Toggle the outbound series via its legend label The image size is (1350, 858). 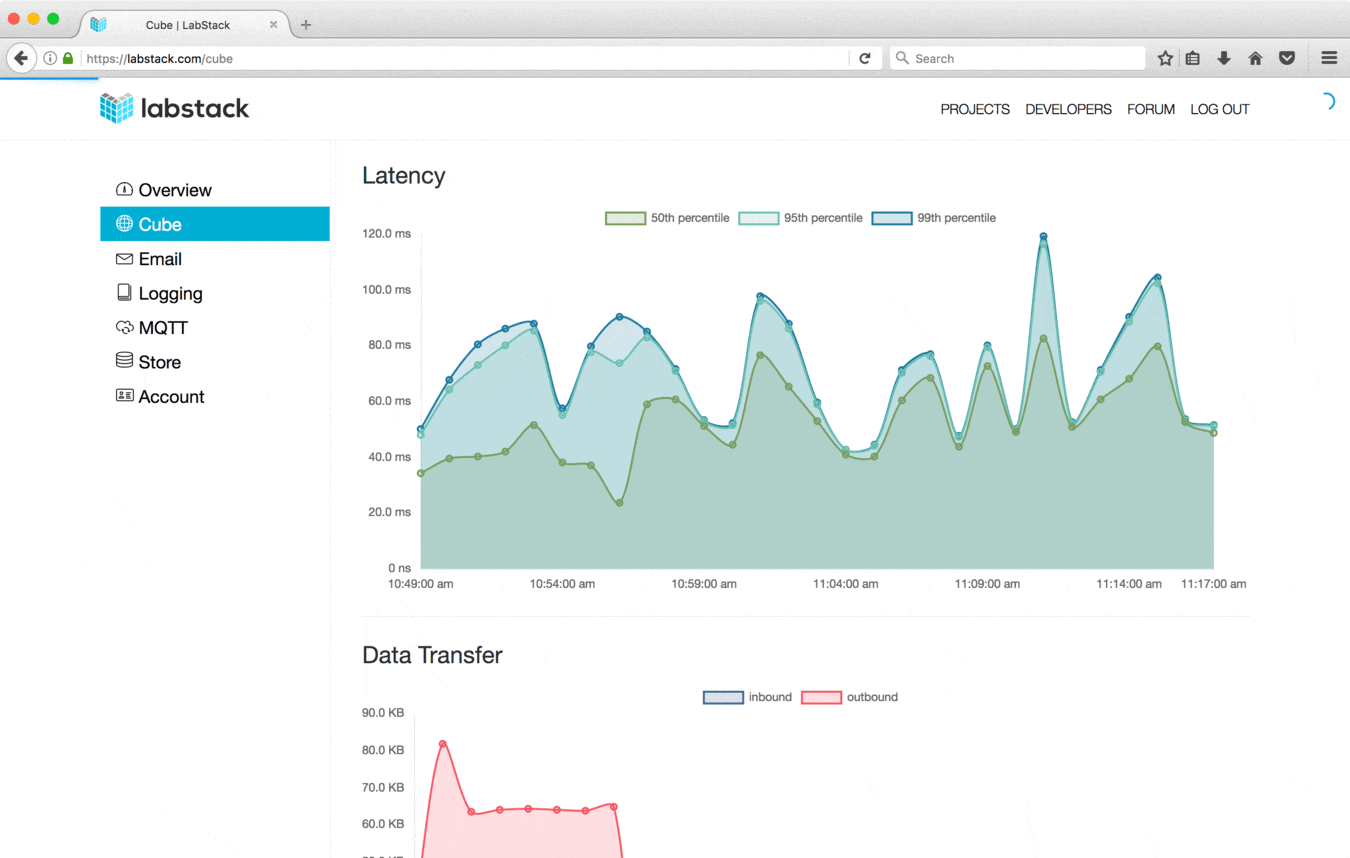click(872, 697)
